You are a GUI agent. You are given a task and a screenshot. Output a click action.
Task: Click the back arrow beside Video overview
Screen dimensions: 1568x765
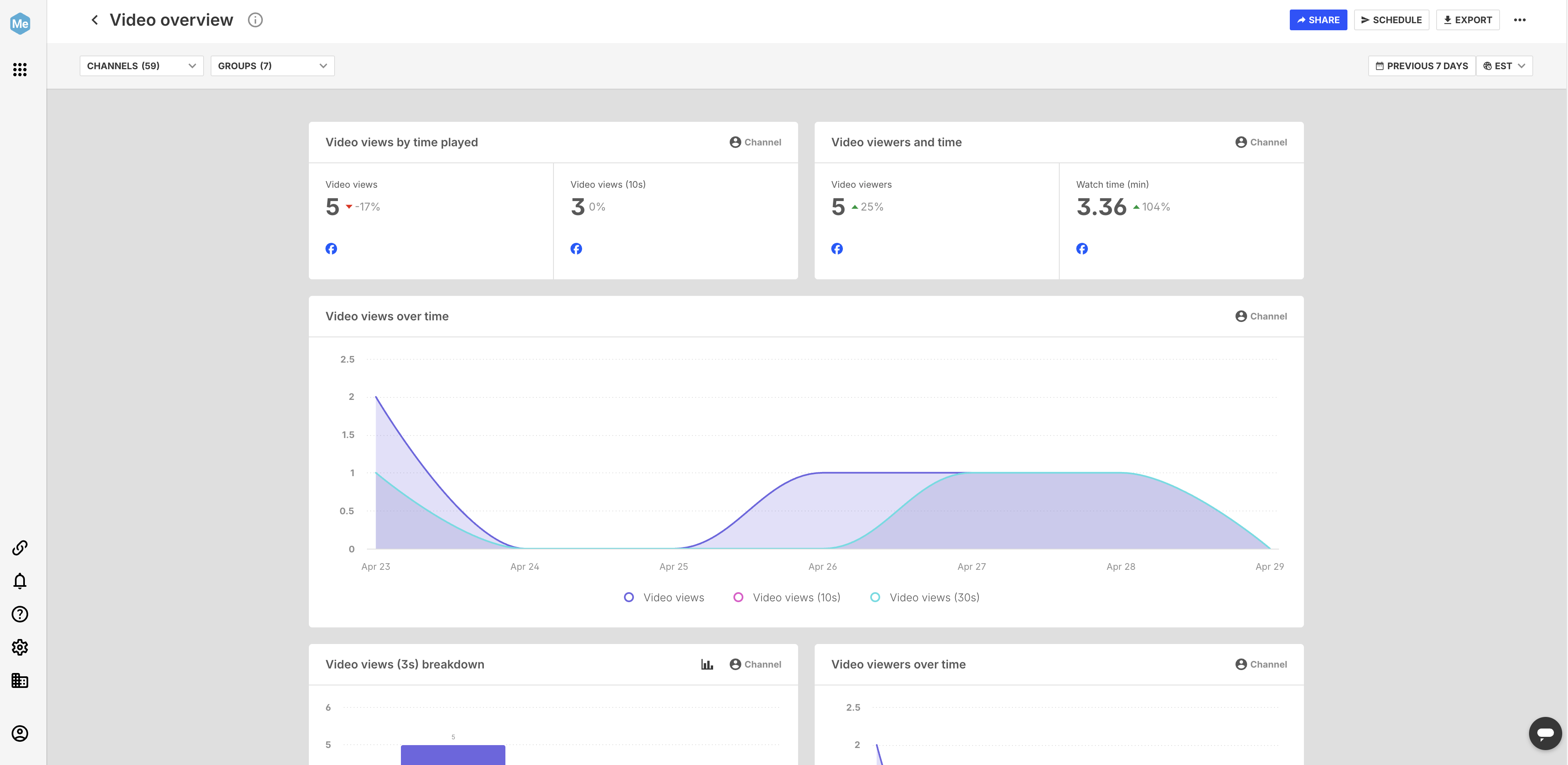(x=95, y=20)
